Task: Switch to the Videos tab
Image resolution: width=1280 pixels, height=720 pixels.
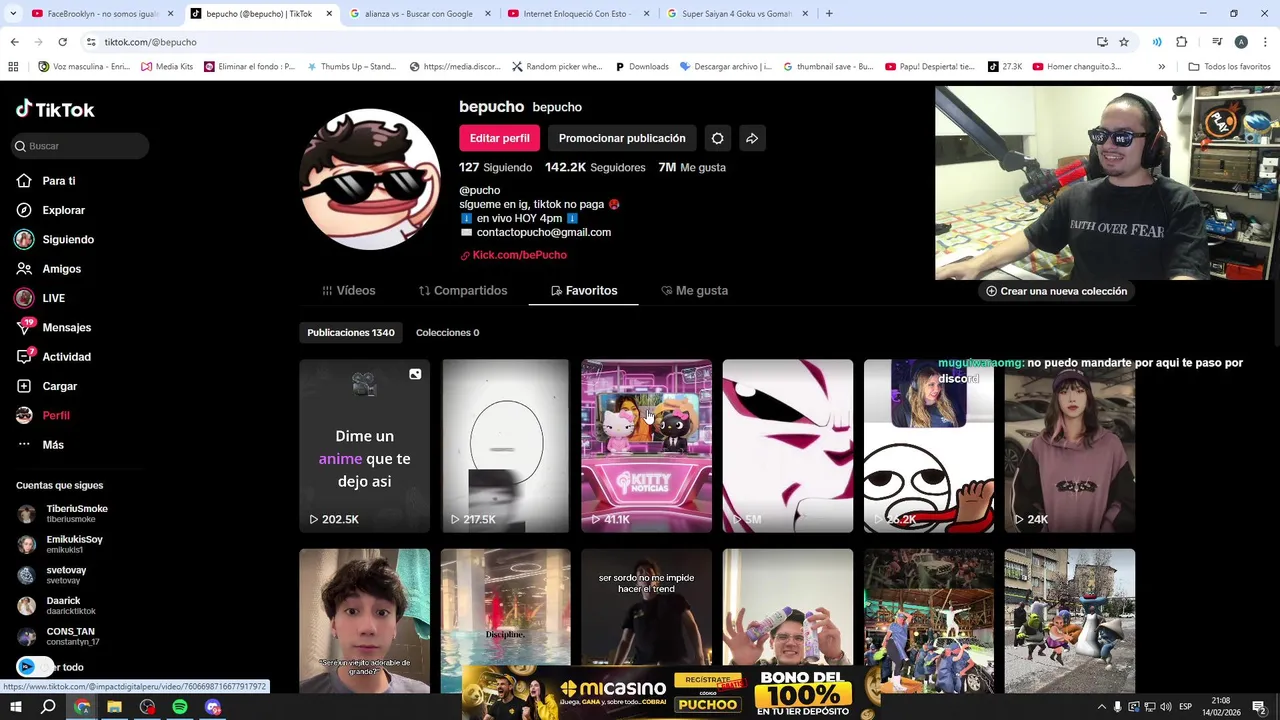Action: tap(348, 290)
